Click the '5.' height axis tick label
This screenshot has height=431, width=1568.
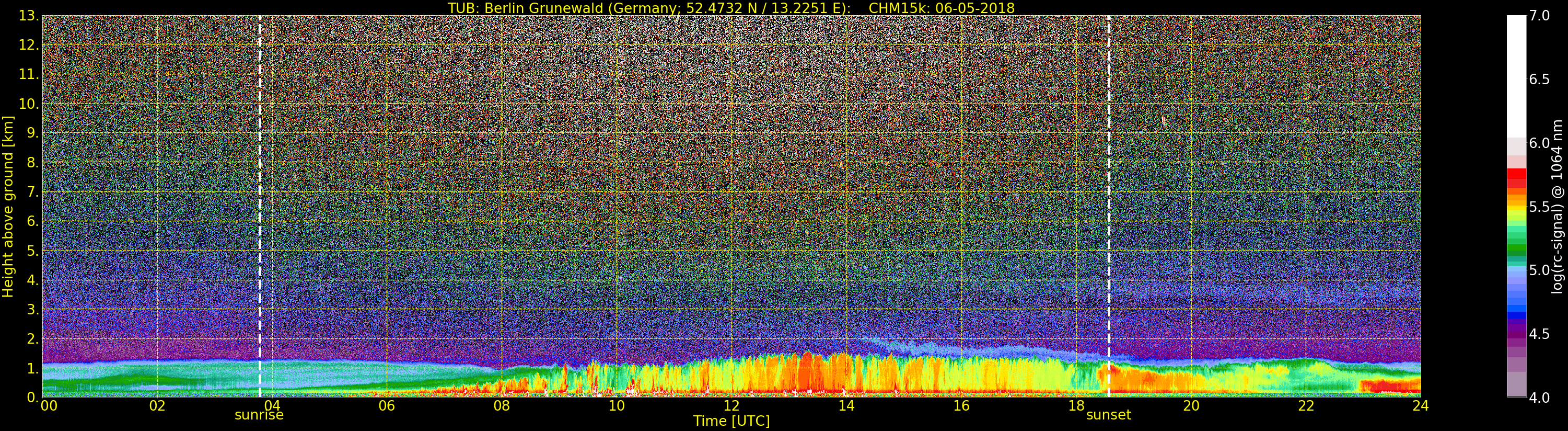click(x=32, y=251)
